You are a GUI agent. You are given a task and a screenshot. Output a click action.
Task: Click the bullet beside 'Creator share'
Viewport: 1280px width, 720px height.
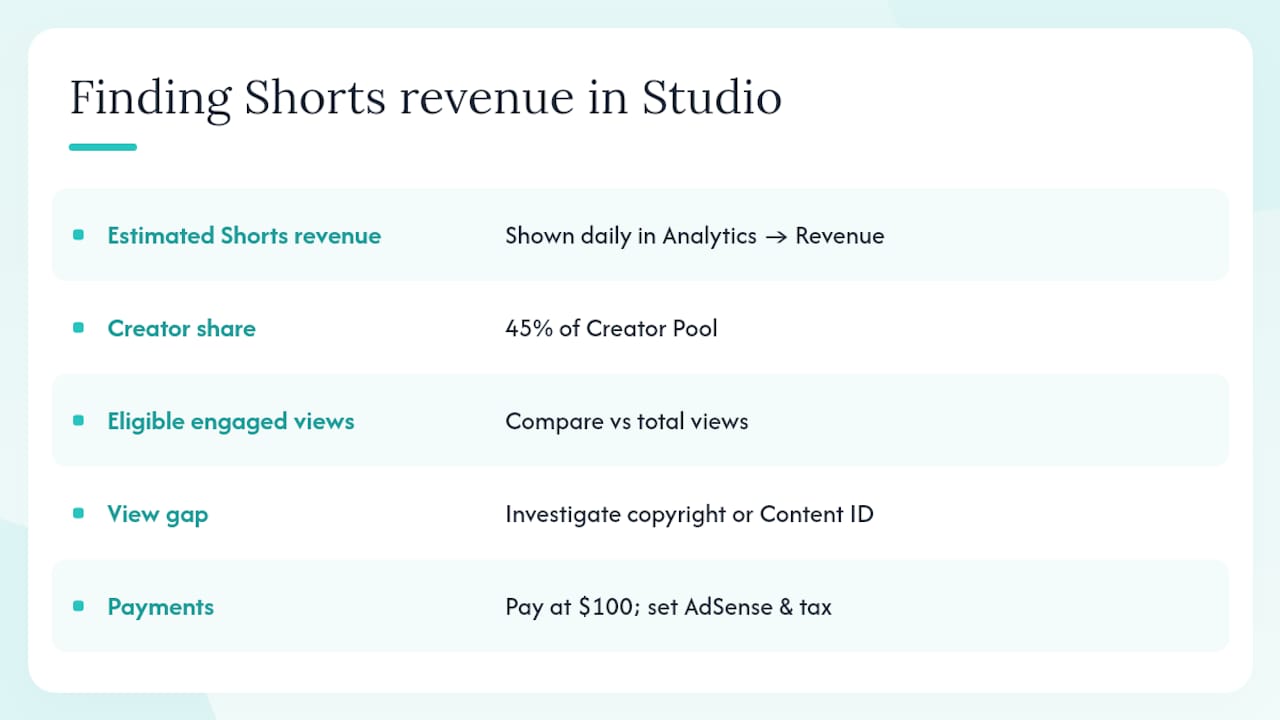click(x=79, y=328)
